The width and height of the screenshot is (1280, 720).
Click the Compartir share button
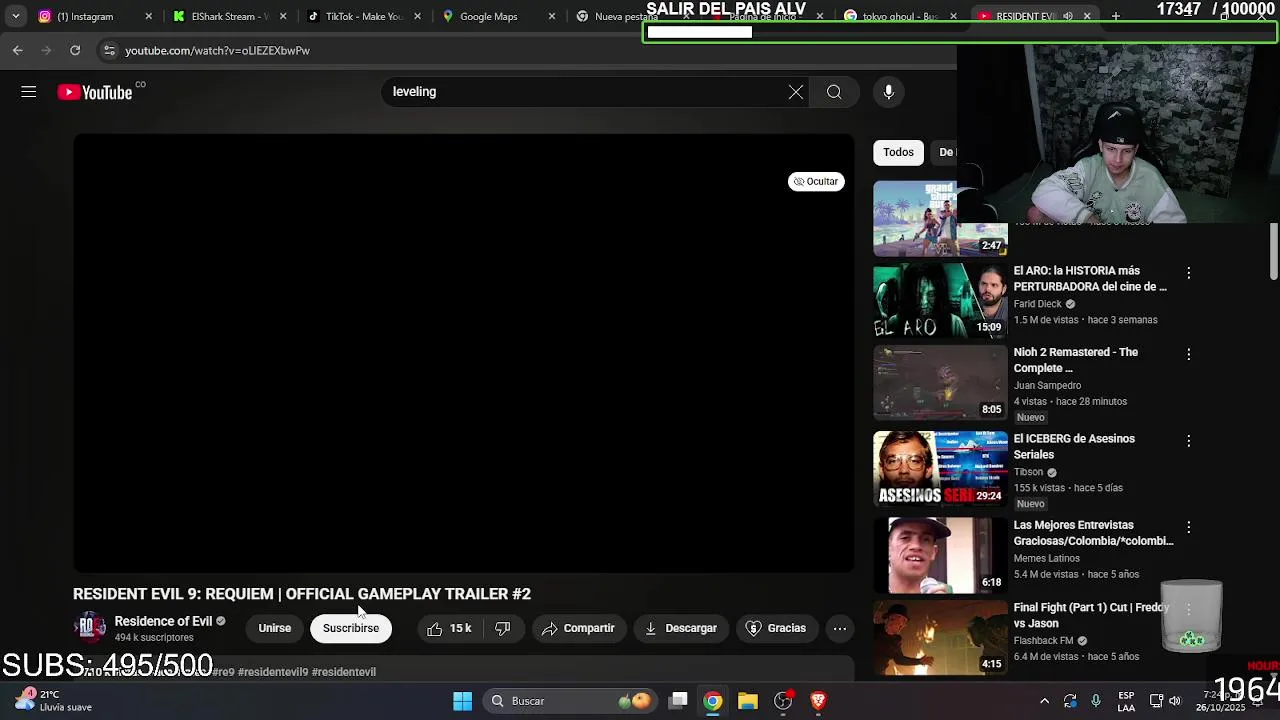(578, 628)
